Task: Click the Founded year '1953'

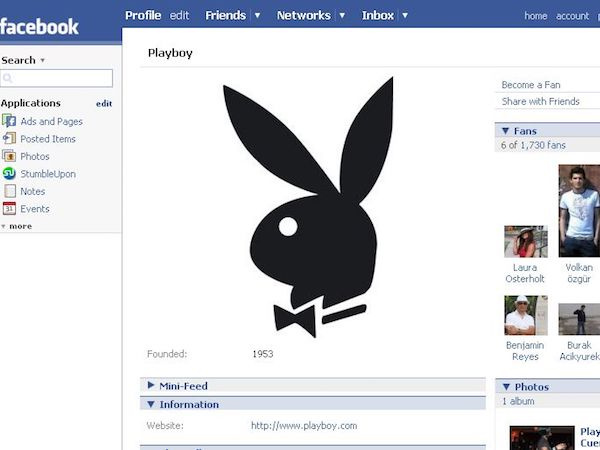Action: point(262,354)
